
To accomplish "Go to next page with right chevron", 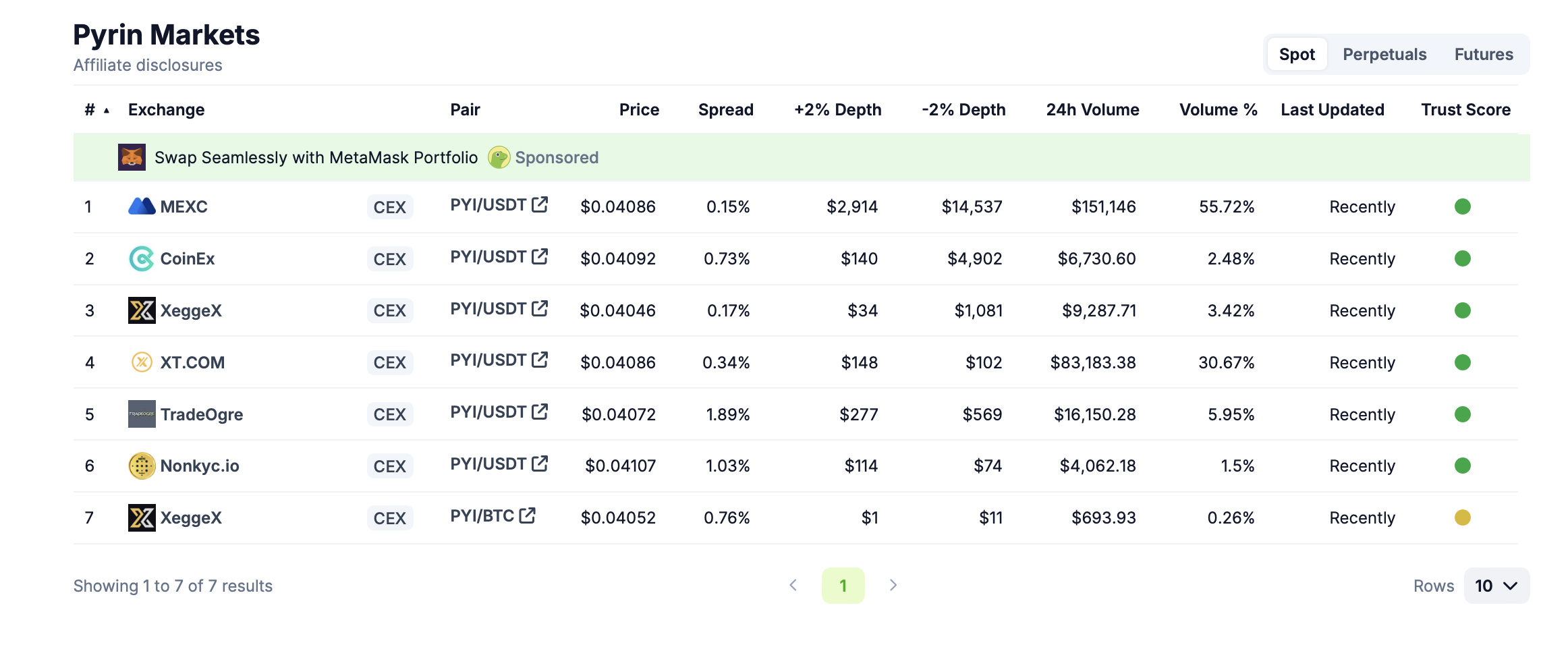I will (x=893, y=585).
